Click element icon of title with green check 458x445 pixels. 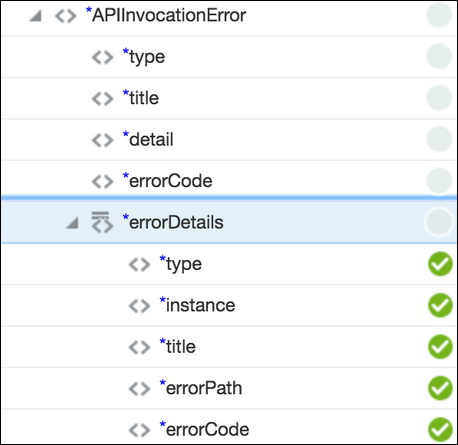pyautogui.click(x=139, y=347)
